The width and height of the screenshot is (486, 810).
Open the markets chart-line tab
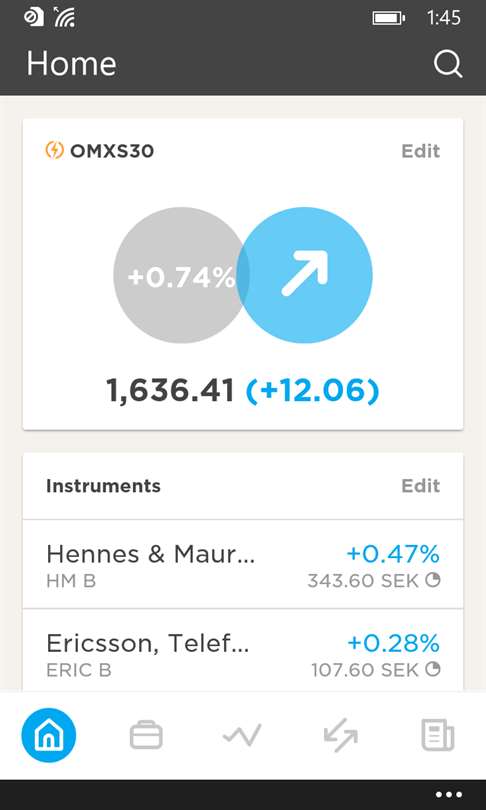click(x=242, y=735)
